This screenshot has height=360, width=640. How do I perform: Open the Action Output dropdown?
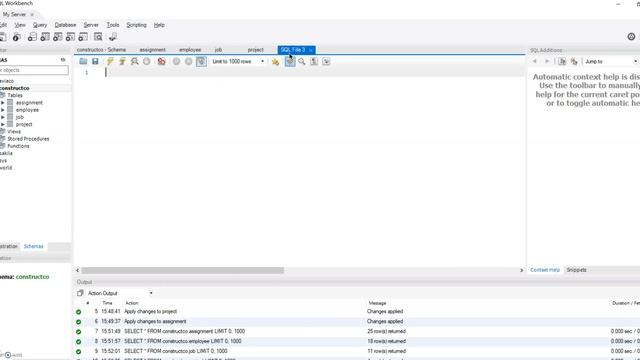[x=120, y=293]
